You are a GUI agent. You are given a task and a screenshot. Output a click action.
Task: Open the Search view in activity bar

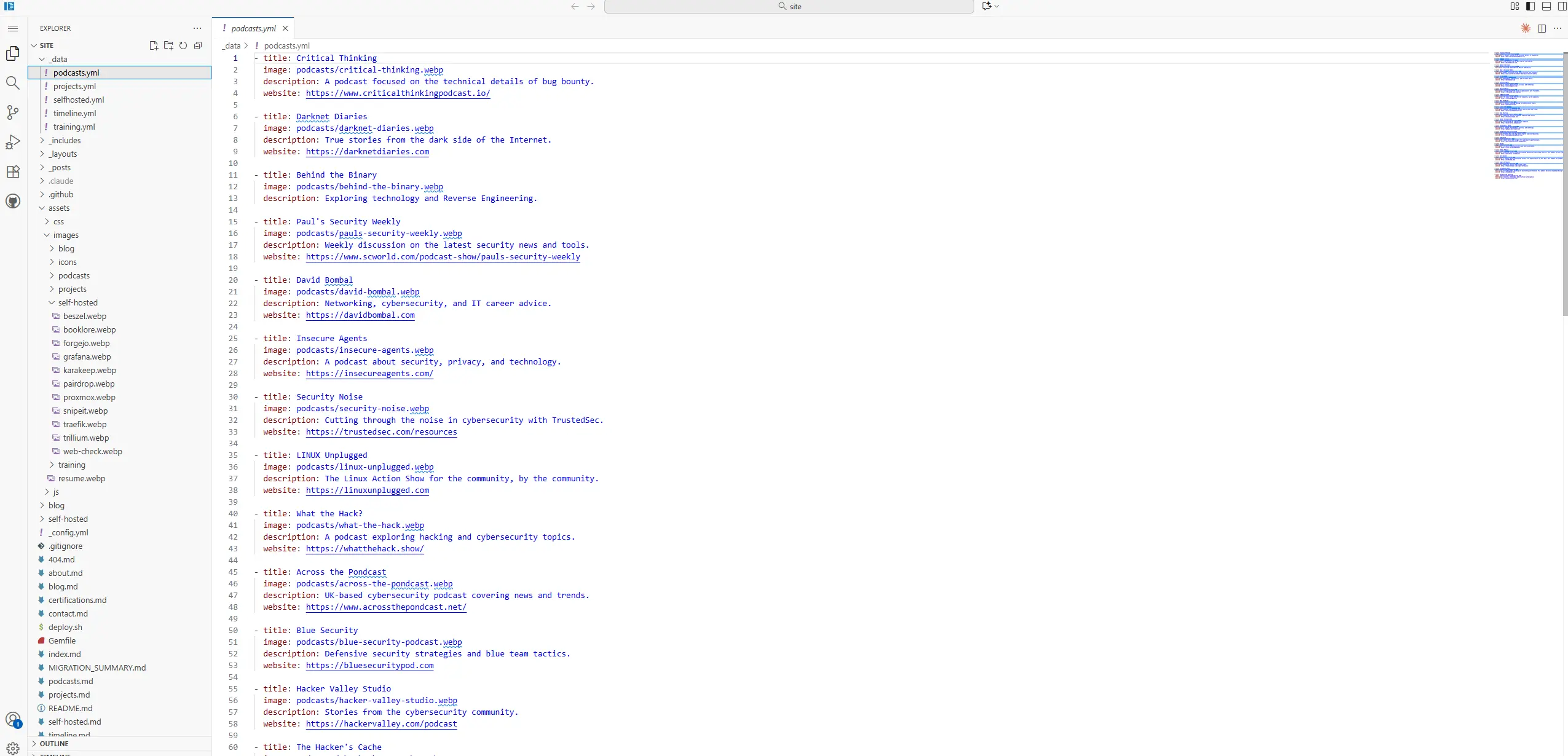pos(13,83)
